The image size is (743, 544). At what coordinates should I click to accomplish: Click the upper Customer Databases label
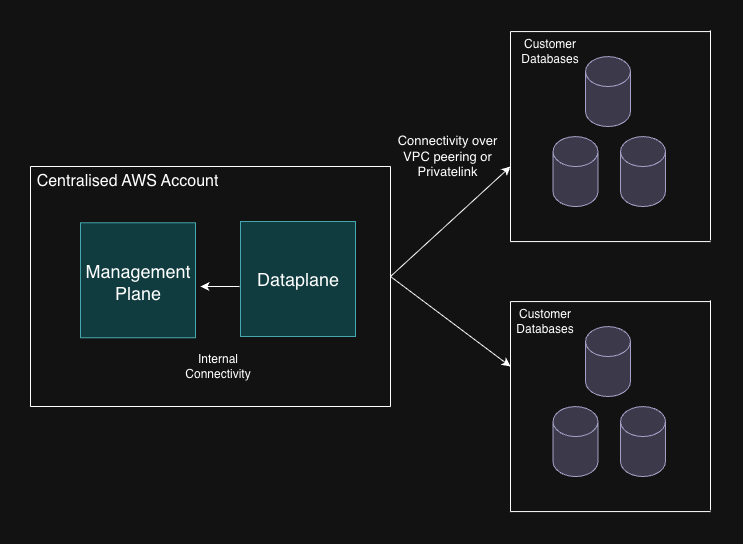tap(548, 51)
